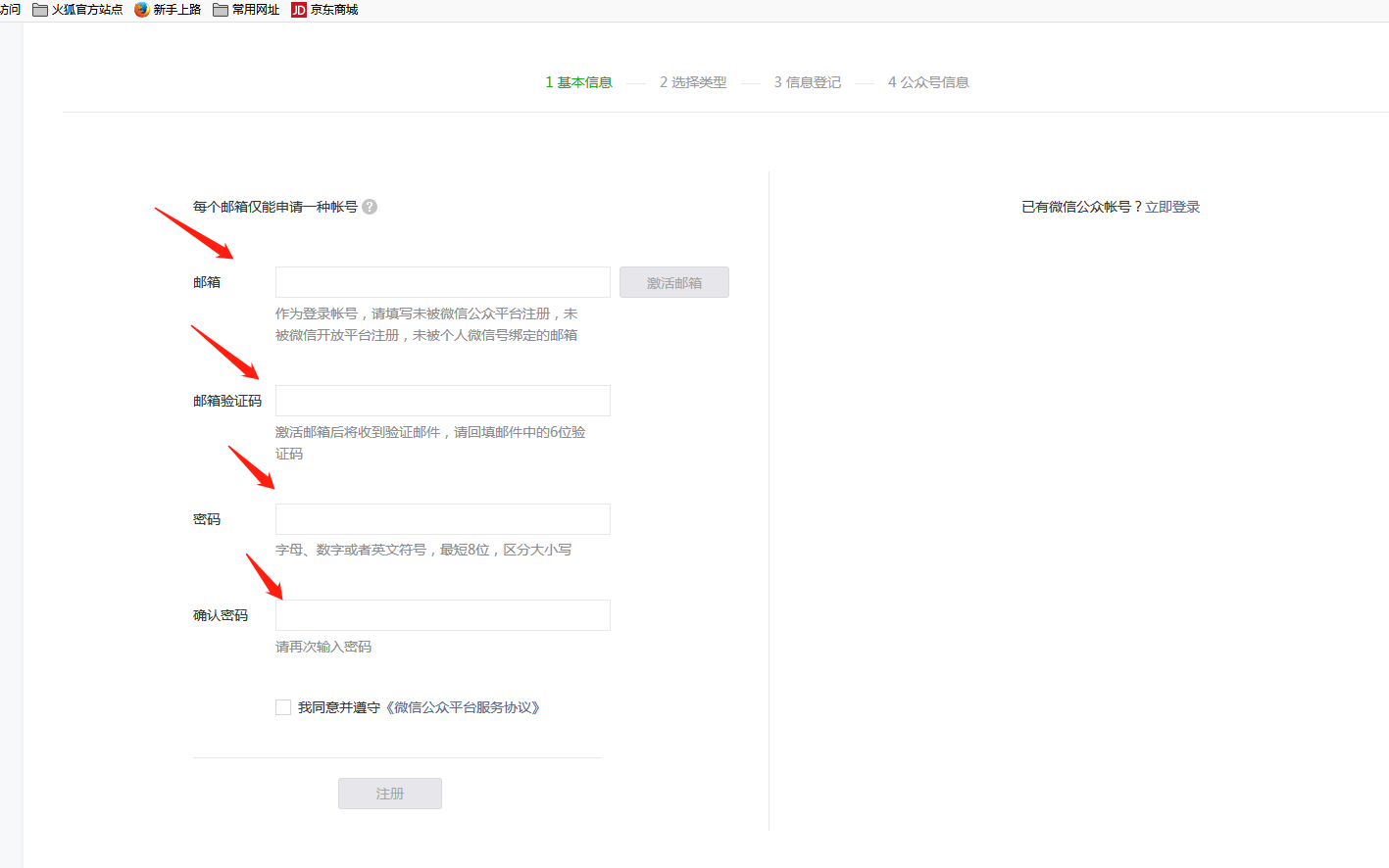Click the JD 京东商城 bookmark icon
1389x868 pixels.
coord(297,9)
